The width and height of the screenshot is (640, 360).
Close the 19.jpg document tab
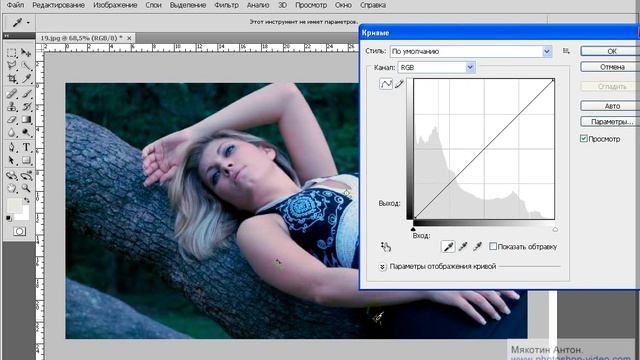coord(129,38)
